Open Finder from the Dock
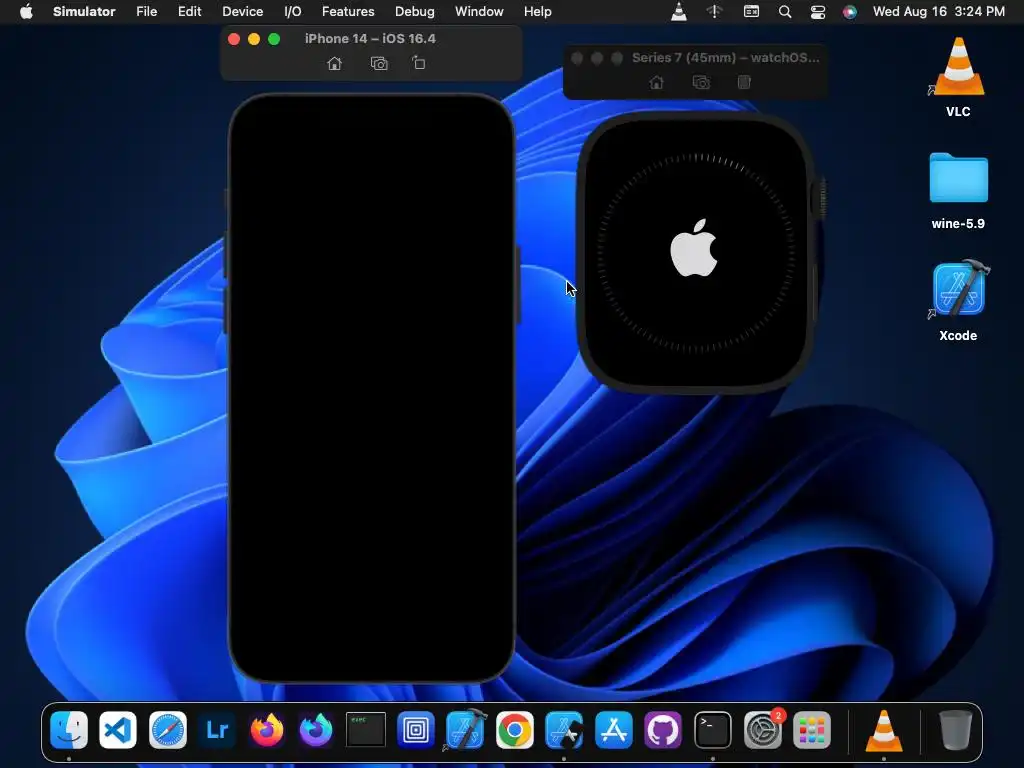 pos(69,729)
